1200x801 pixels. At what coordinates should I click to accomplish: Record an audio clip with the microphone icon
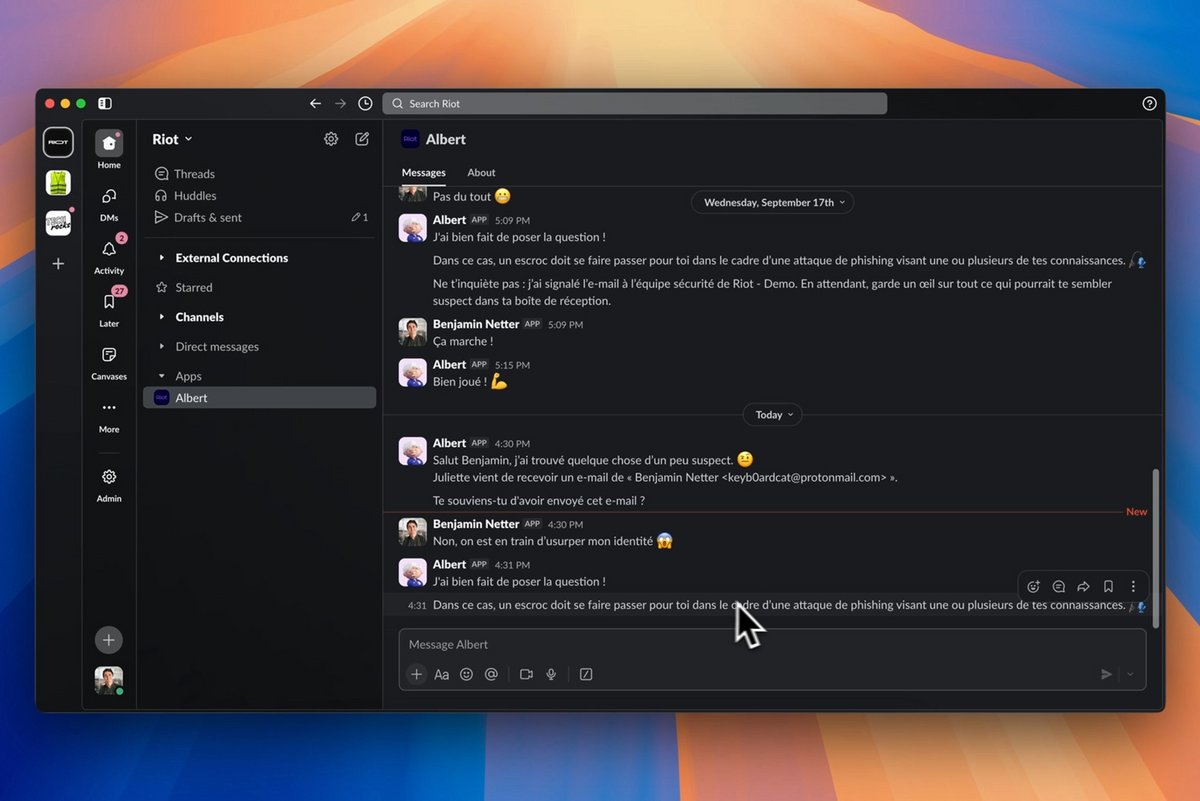click(551, 674)
